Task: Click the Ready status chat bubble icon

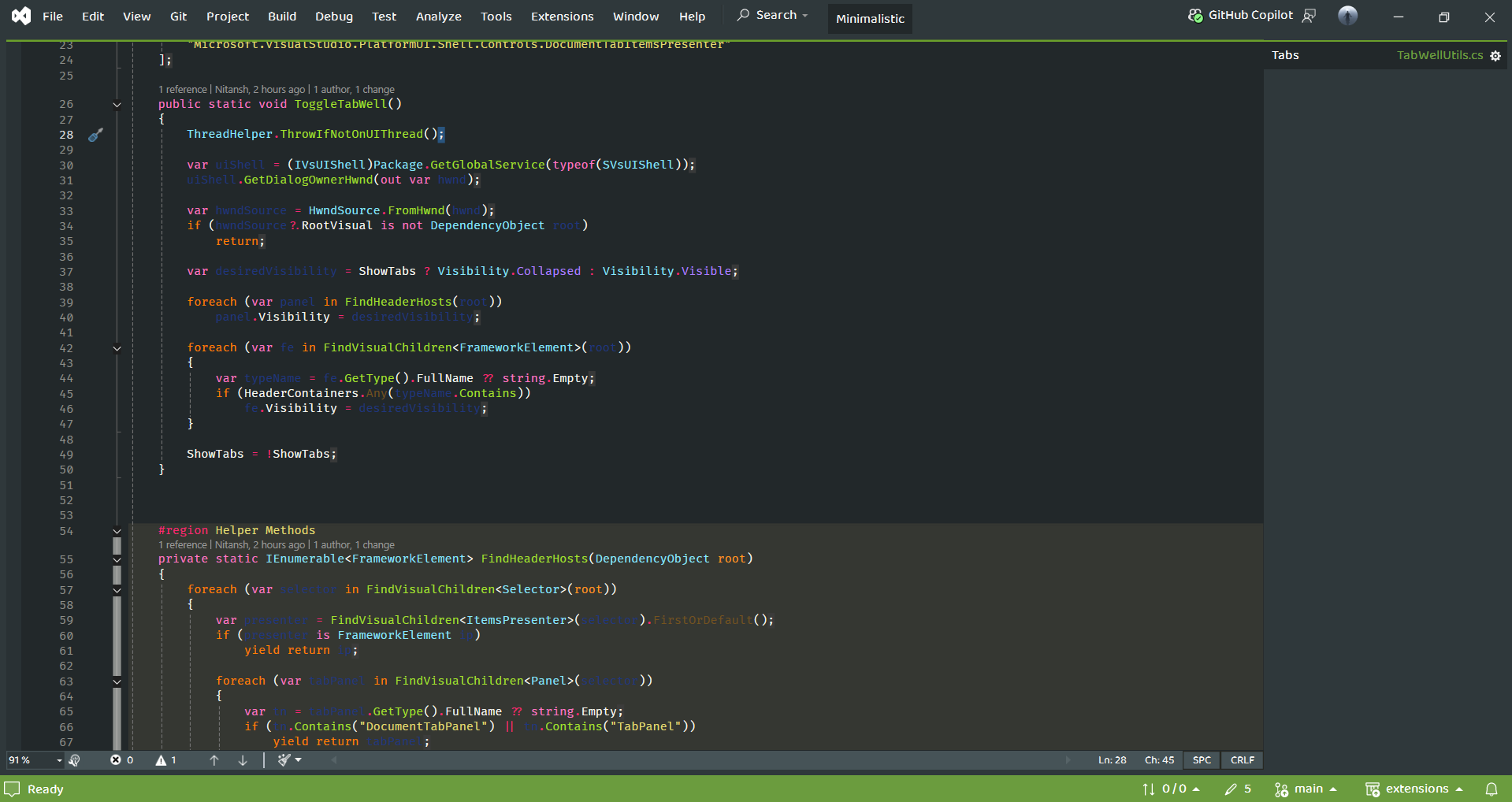Action: pyautogui.click(x=12, y=789)
